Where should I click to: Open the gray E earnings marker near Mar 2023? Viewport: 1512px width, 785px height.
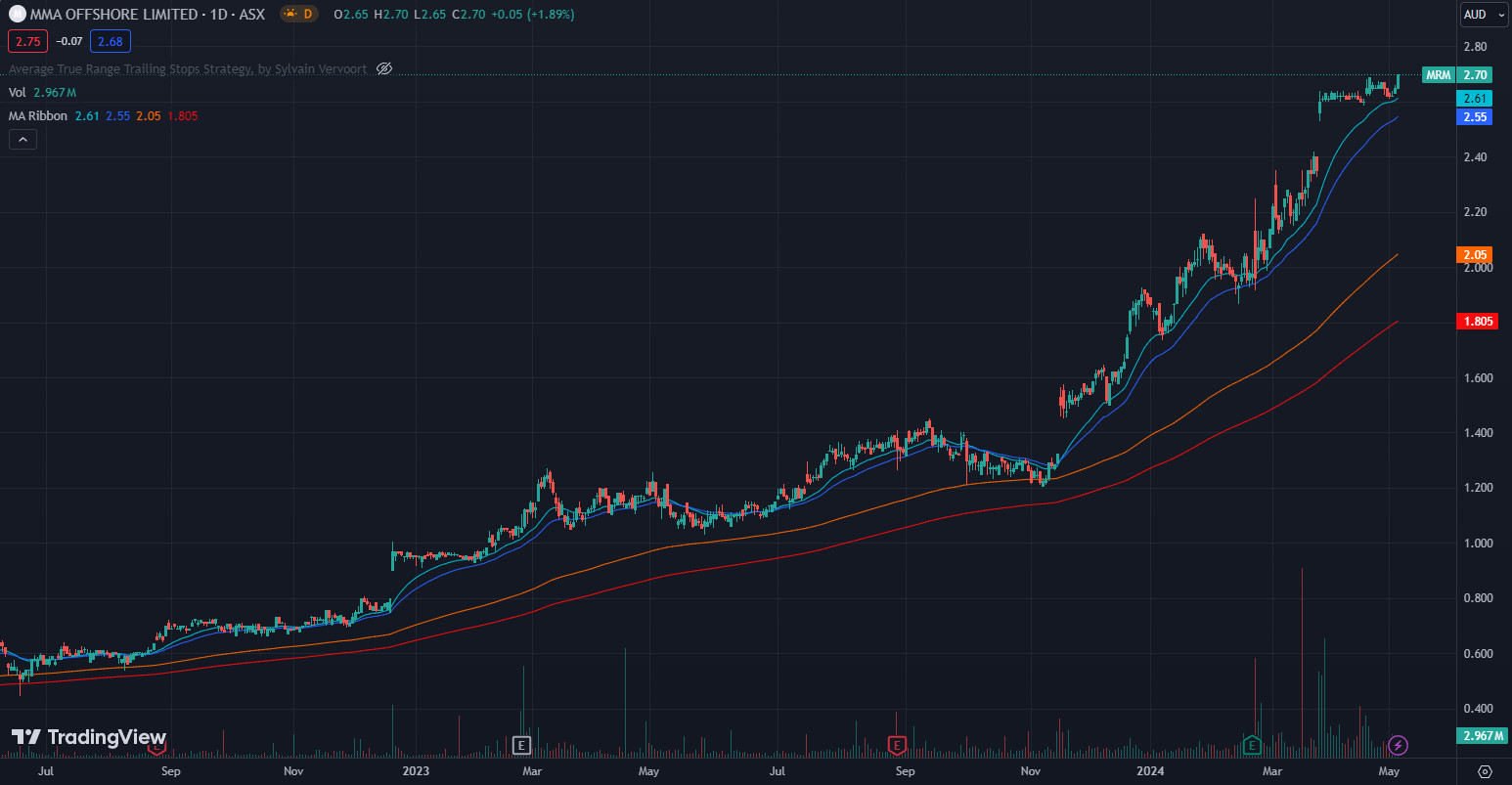click(521, 746)
